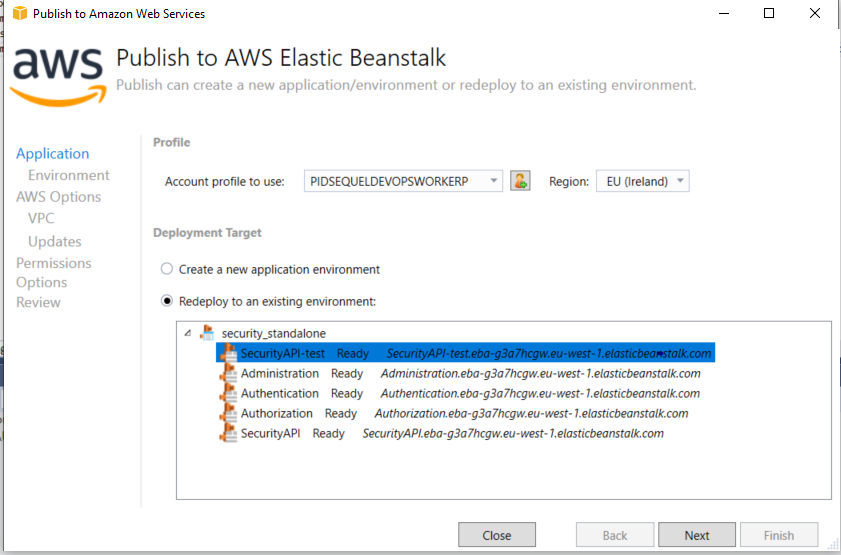
Task: Click the SecurityAPI-test elasticbeanstalk URL
Action: coord(549,353)
